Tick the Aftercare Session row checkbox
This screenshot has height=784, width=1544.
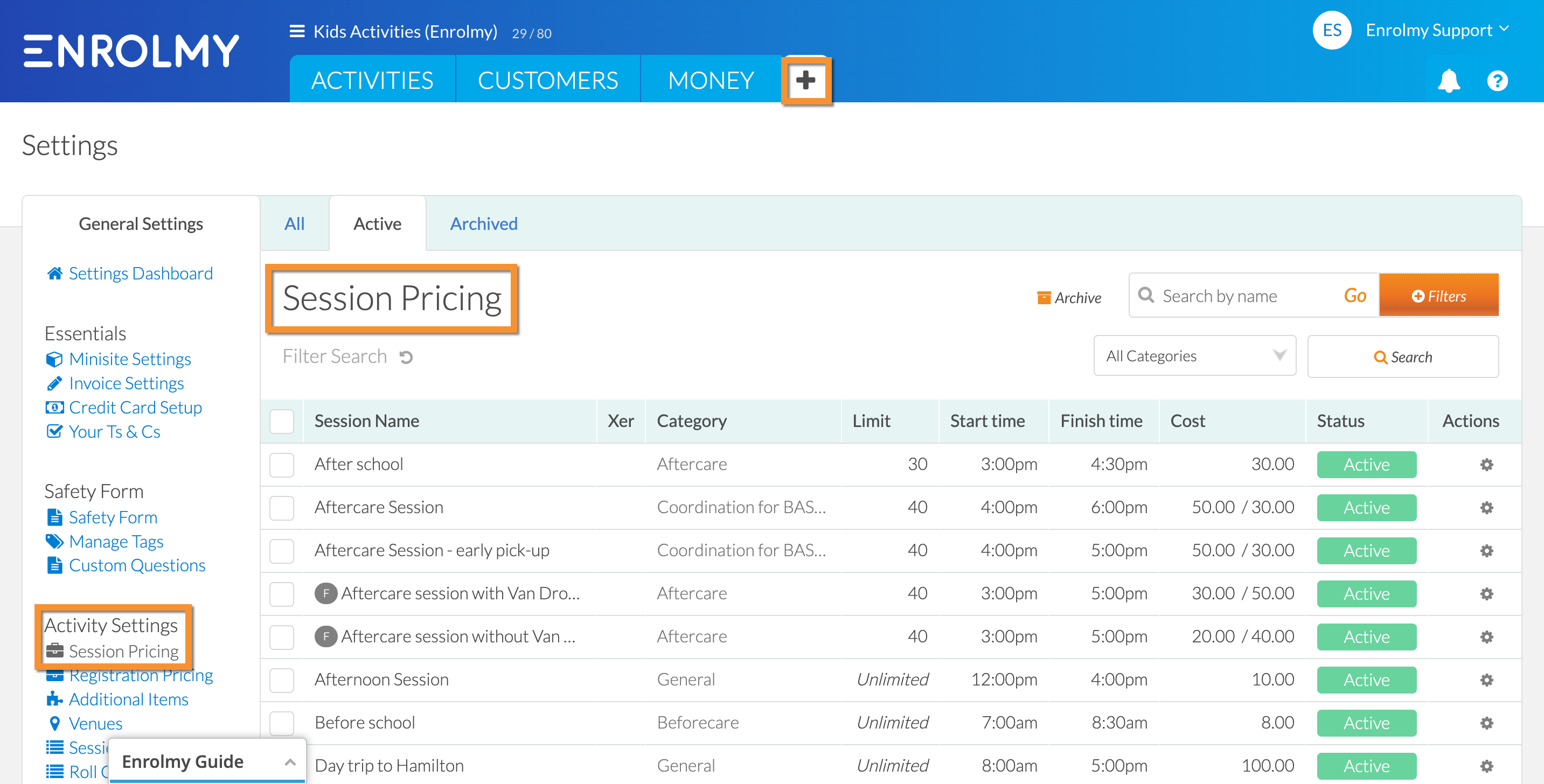tap(281, 508)
